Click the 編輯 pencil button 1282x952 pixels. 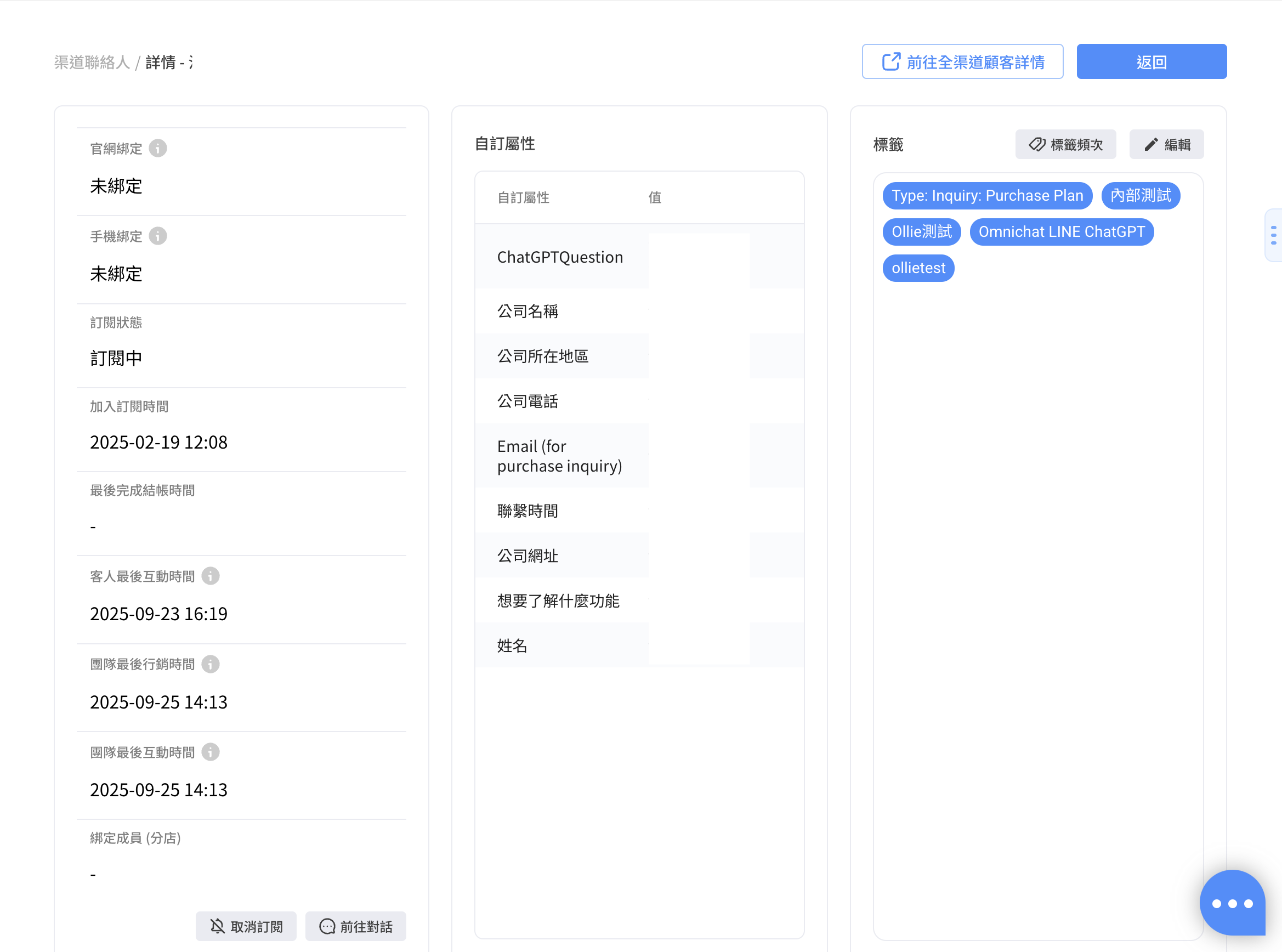pos(1166,144)
